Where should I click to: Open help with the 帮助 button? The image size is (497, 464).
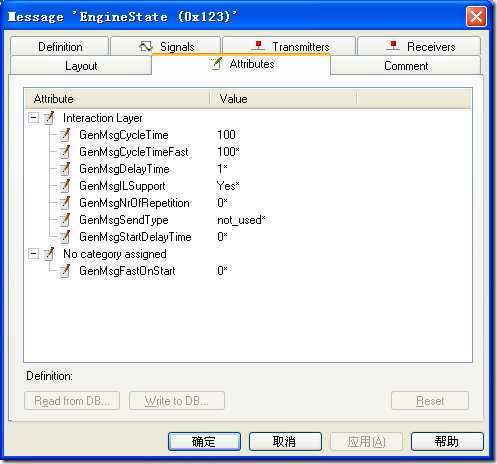(x=447, y=441)
